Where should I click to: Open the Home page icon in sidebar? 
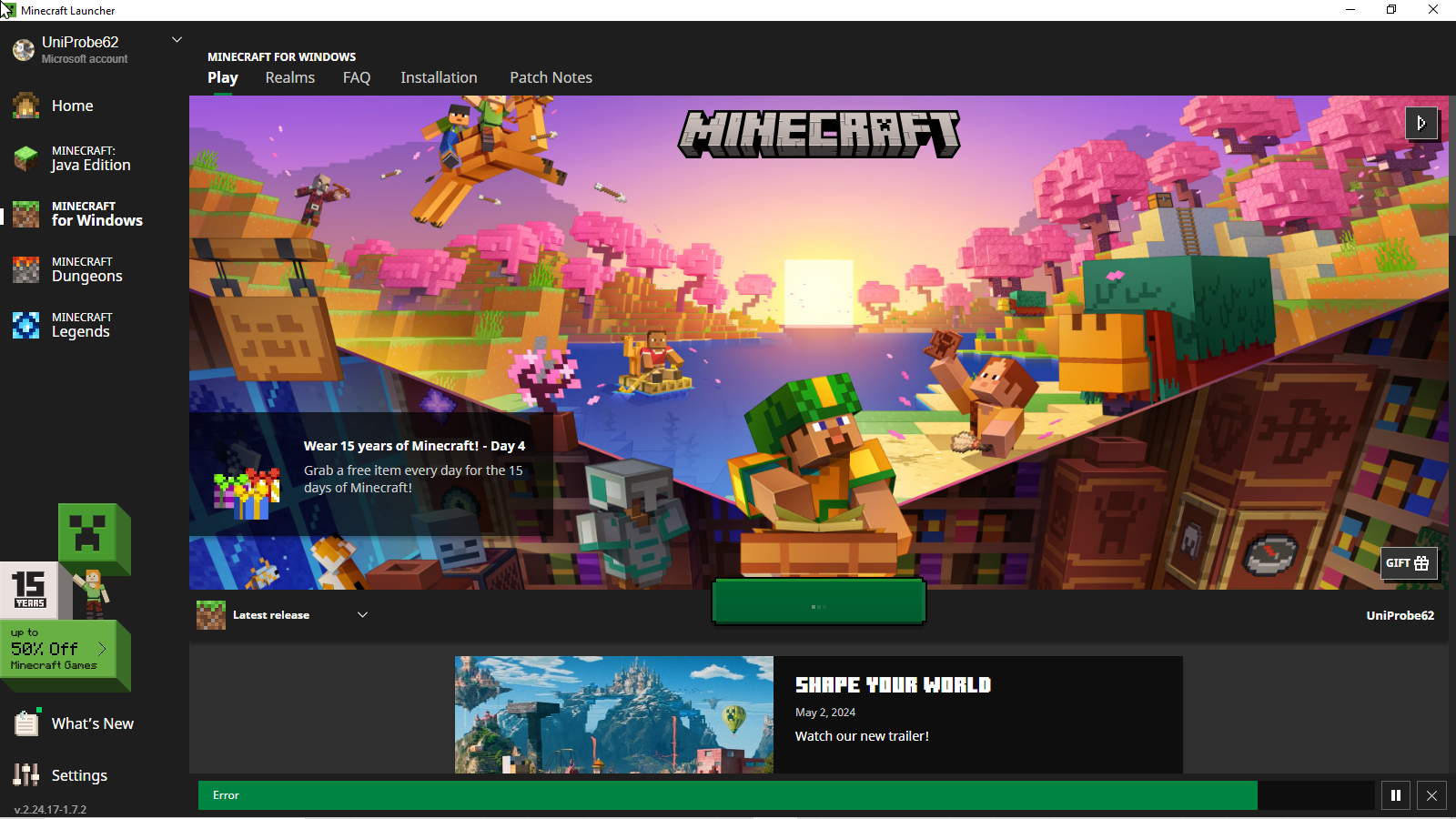tap(25, 106)
